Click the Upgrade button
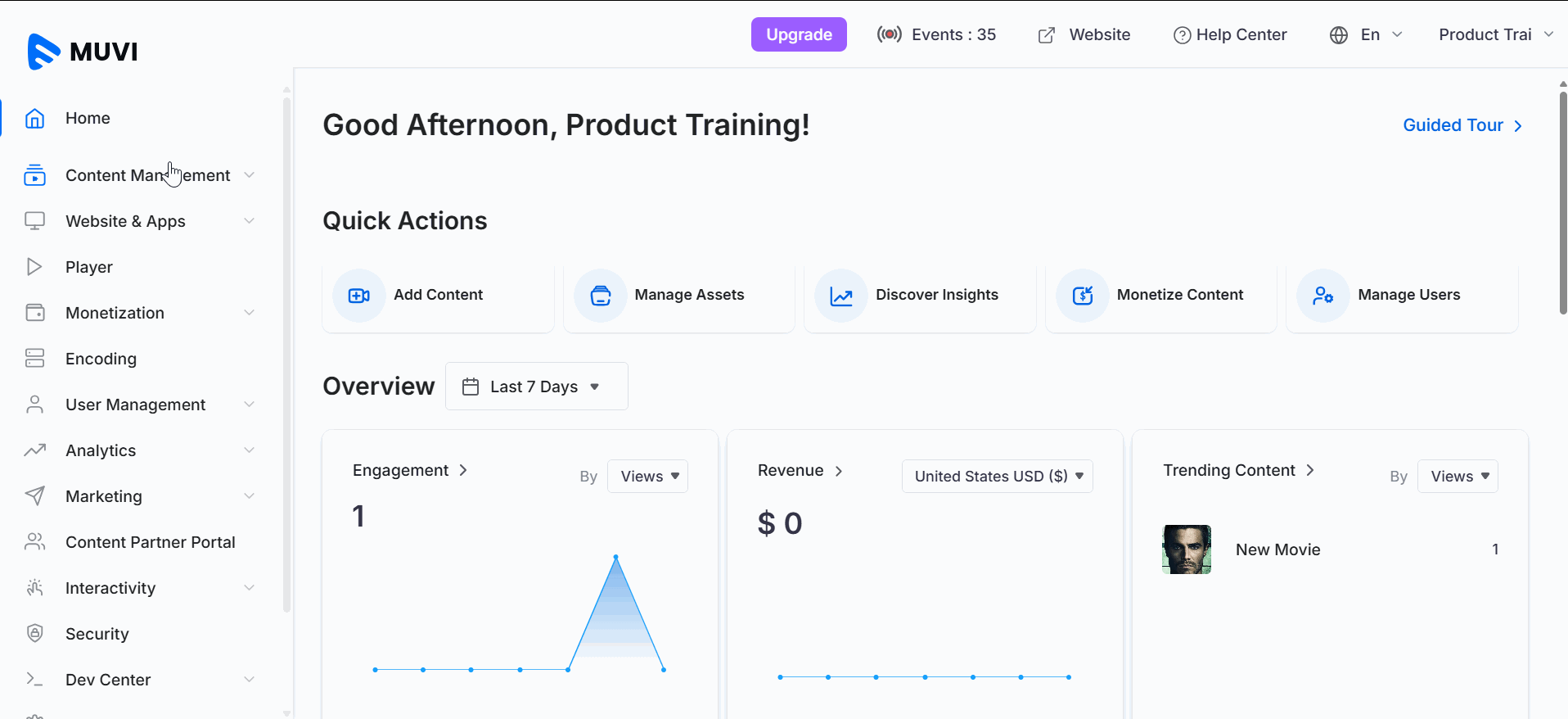This screenshot has width=1568, height=719. (798, 34)
